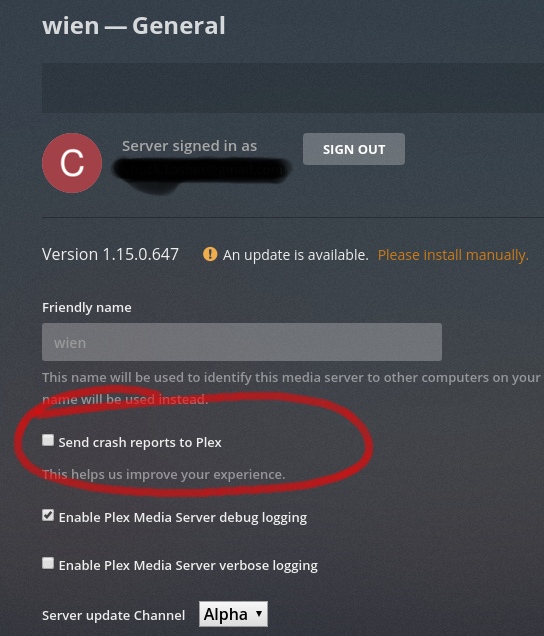The width and height of the screenshot is (544, 636).
Task: Click the blacked-out account email
Action: 202,170
